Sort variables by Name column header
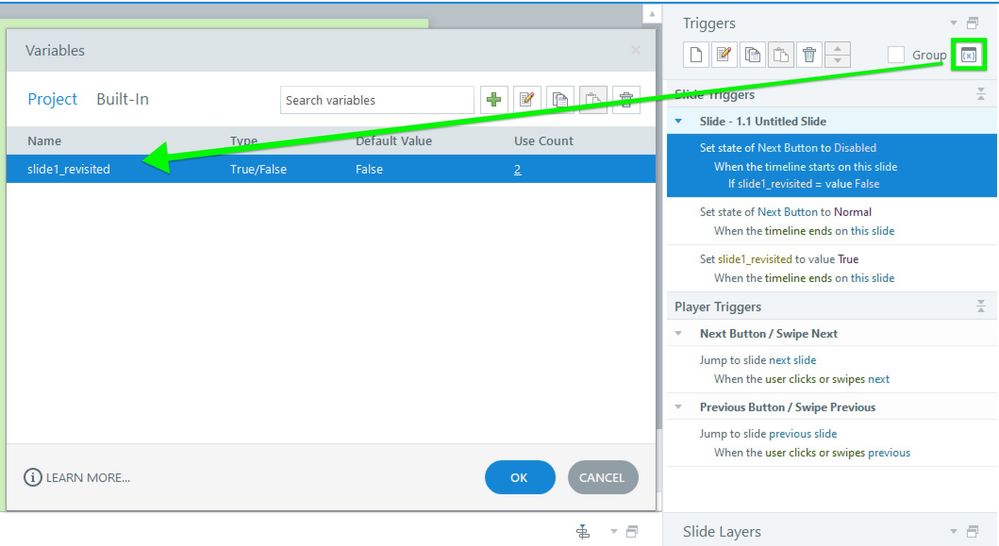999x546 pixels. [45, 141]
